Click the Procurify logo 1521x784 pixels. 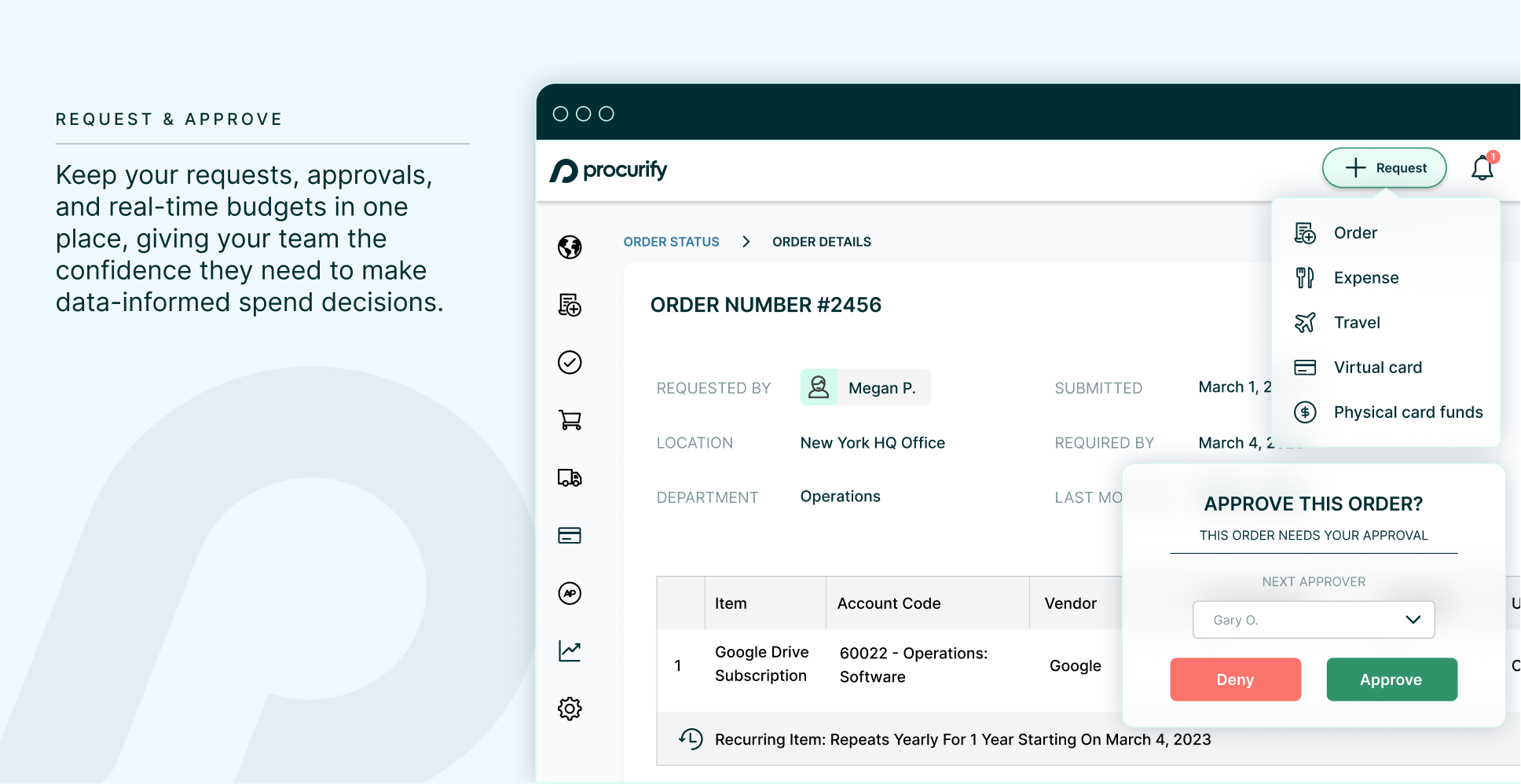[x=610, y=170]
